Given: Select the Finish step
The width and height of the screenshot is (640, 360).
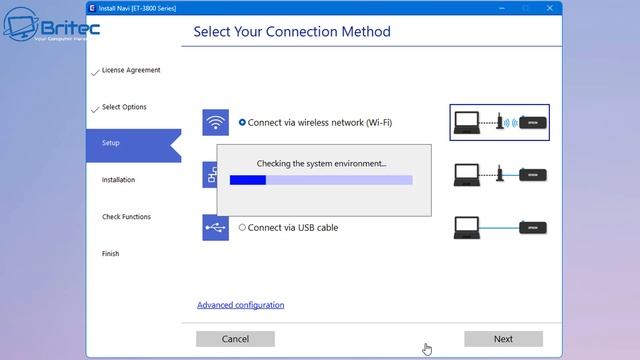Looking at the screenshot, I should pyautogui.click(x=111, y=253).
